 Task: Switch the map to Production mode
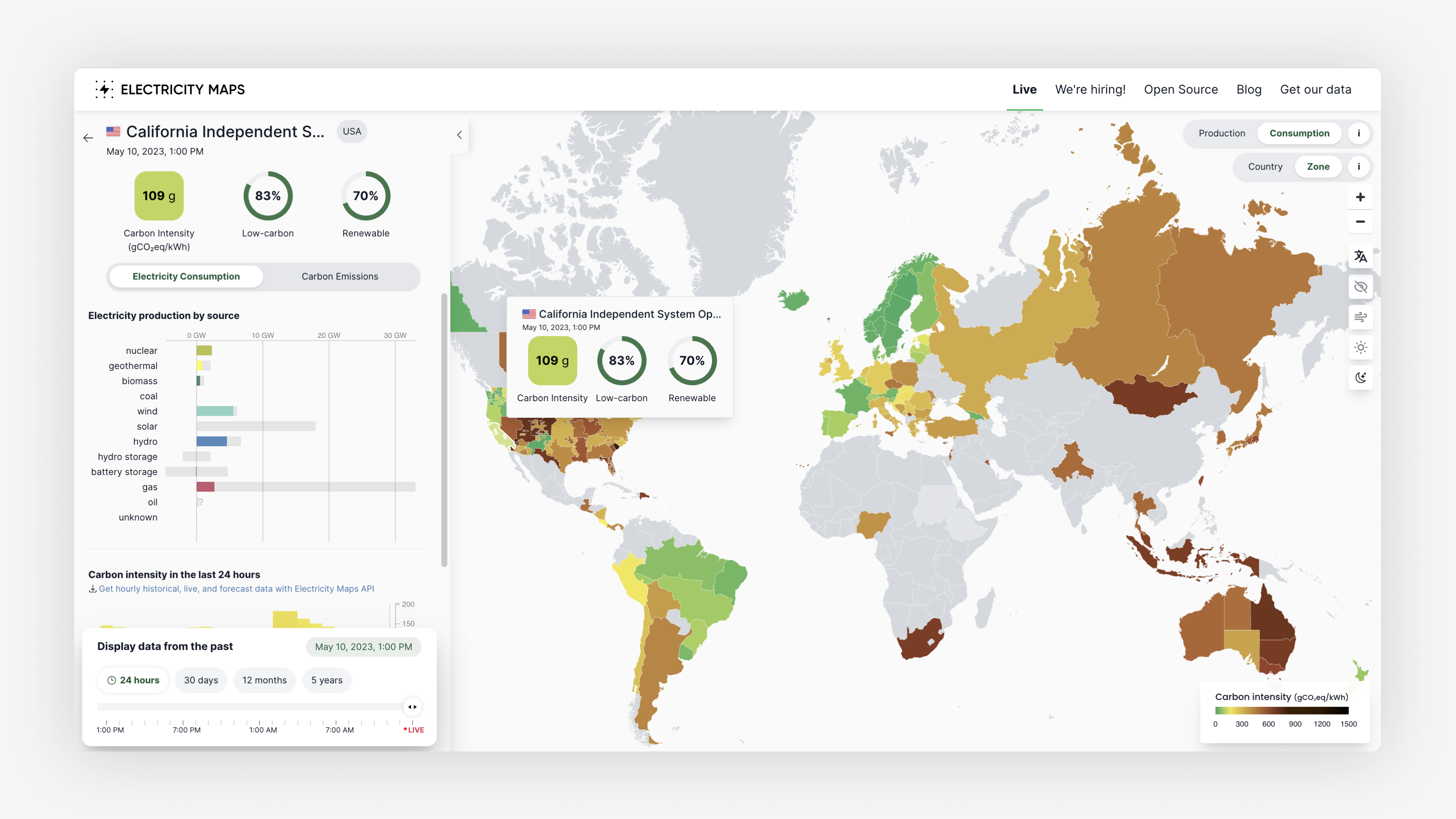click(x=1221, y=133)
